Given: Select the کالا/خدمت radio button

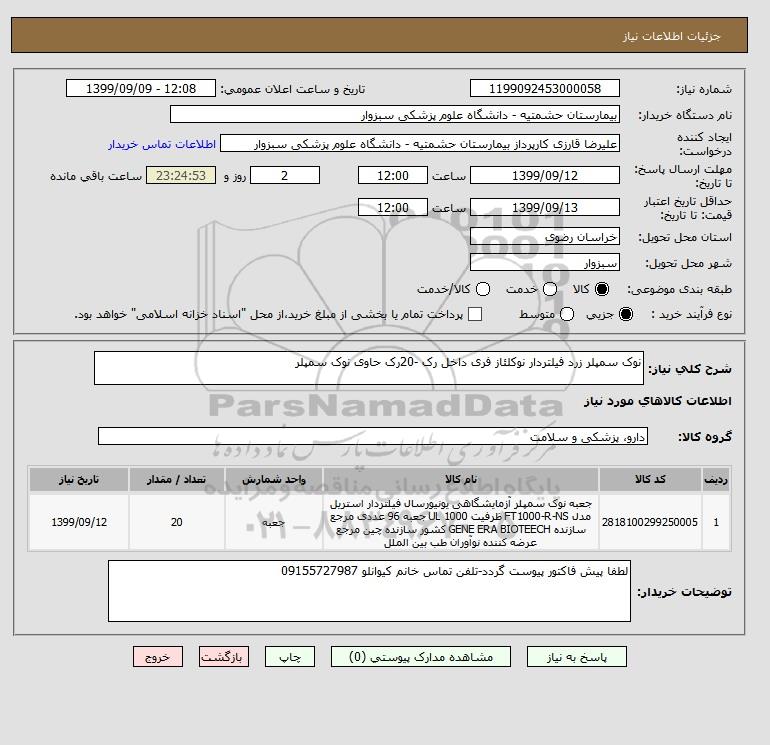Looking at the screenshot, I should tap(483, 289).
